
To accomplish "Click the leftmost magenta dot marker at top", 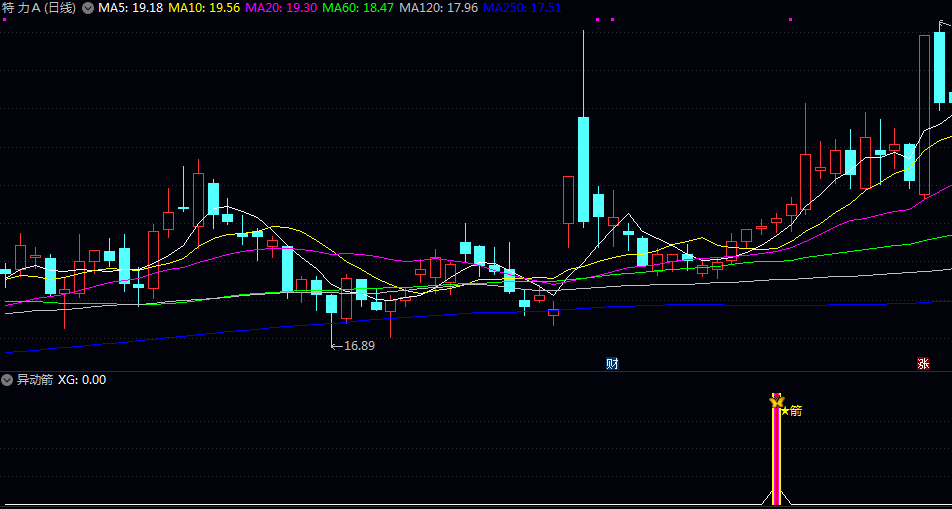I will pyautogui.click(x=597, y=19).
